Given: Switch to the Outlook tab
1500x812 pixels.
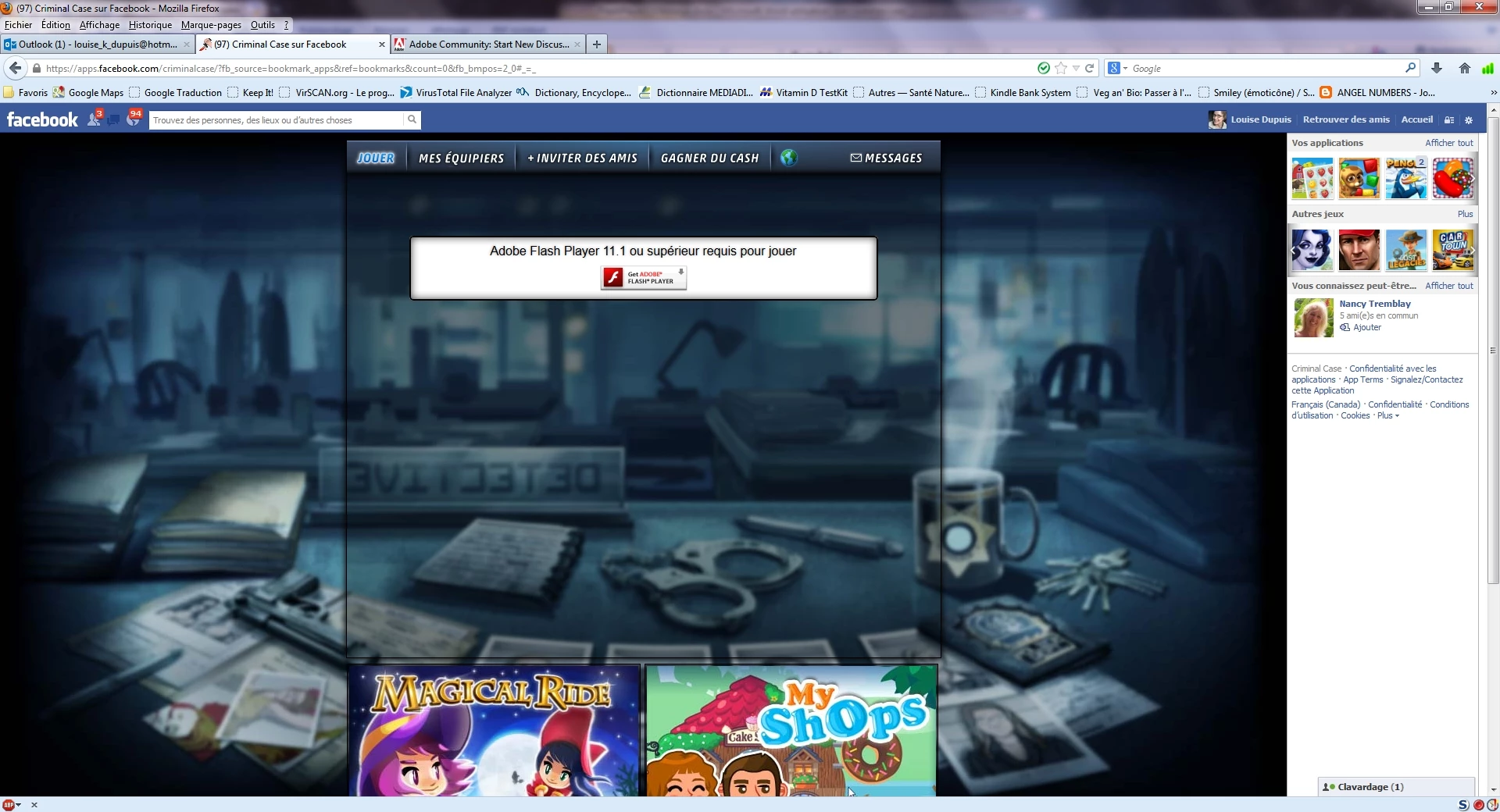Looking at the screenshot, I should 97,45.
